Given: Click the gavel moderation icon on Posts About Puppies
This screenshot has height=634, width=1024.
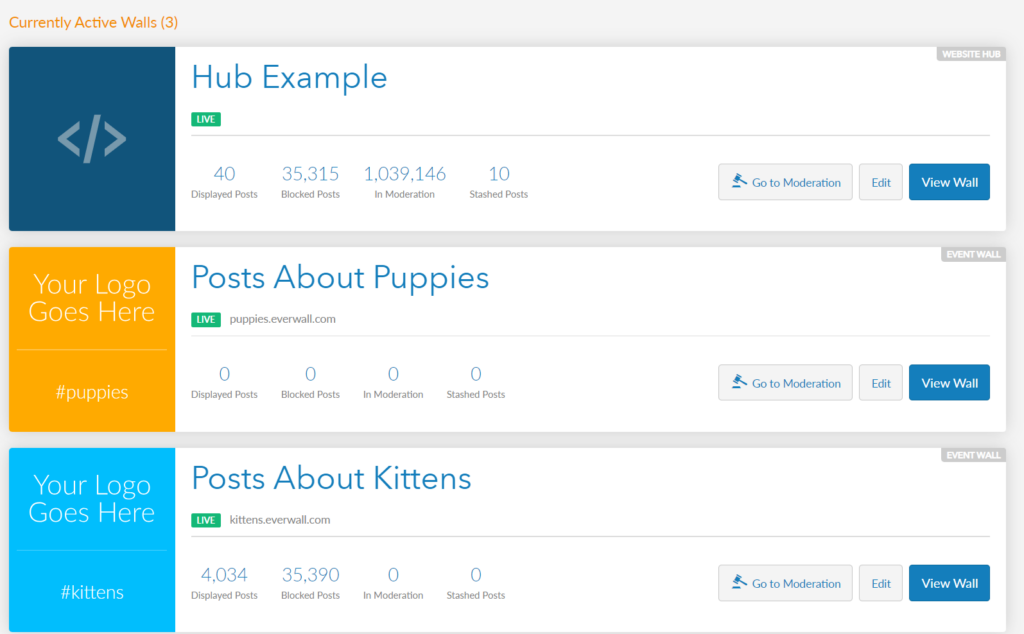Looking at the screenshot, I should click(x=741, y=382).
